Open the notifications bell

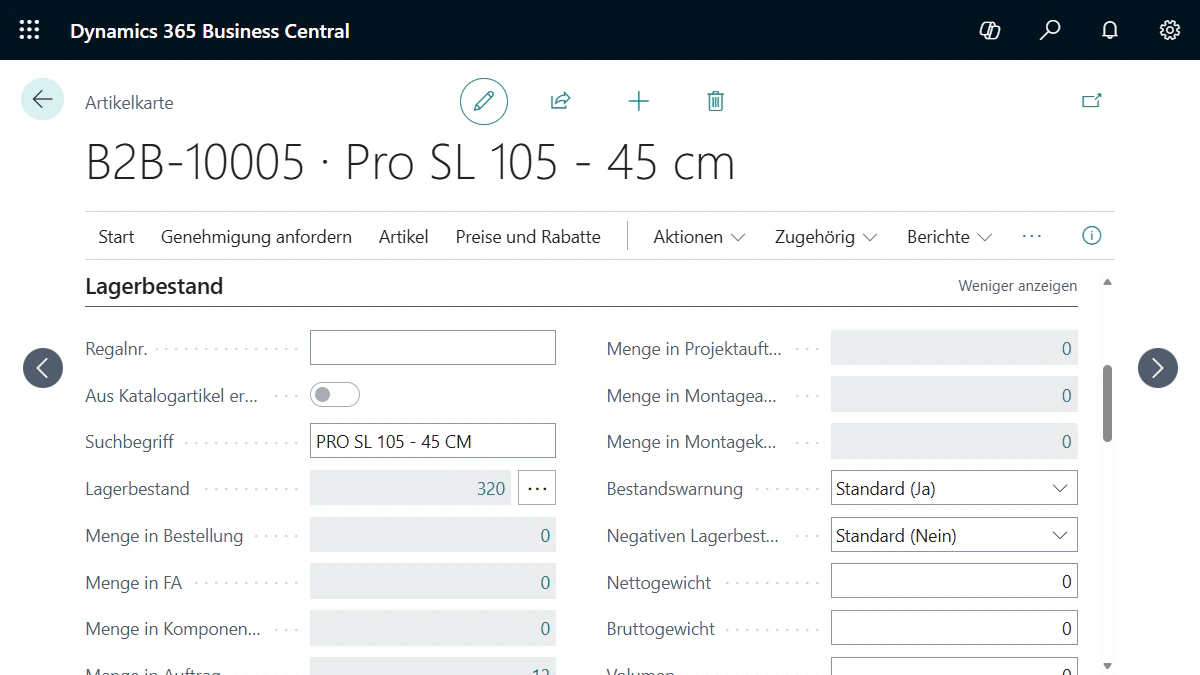(1110, 30)
